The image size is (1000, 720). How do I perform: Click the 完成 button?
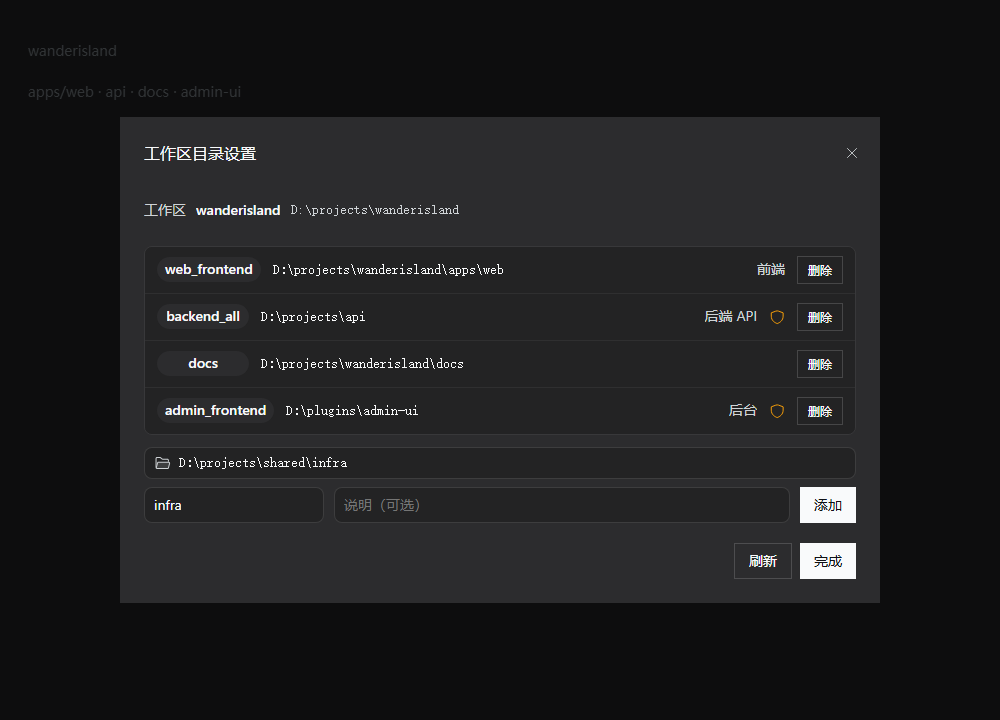coord(828,561)
